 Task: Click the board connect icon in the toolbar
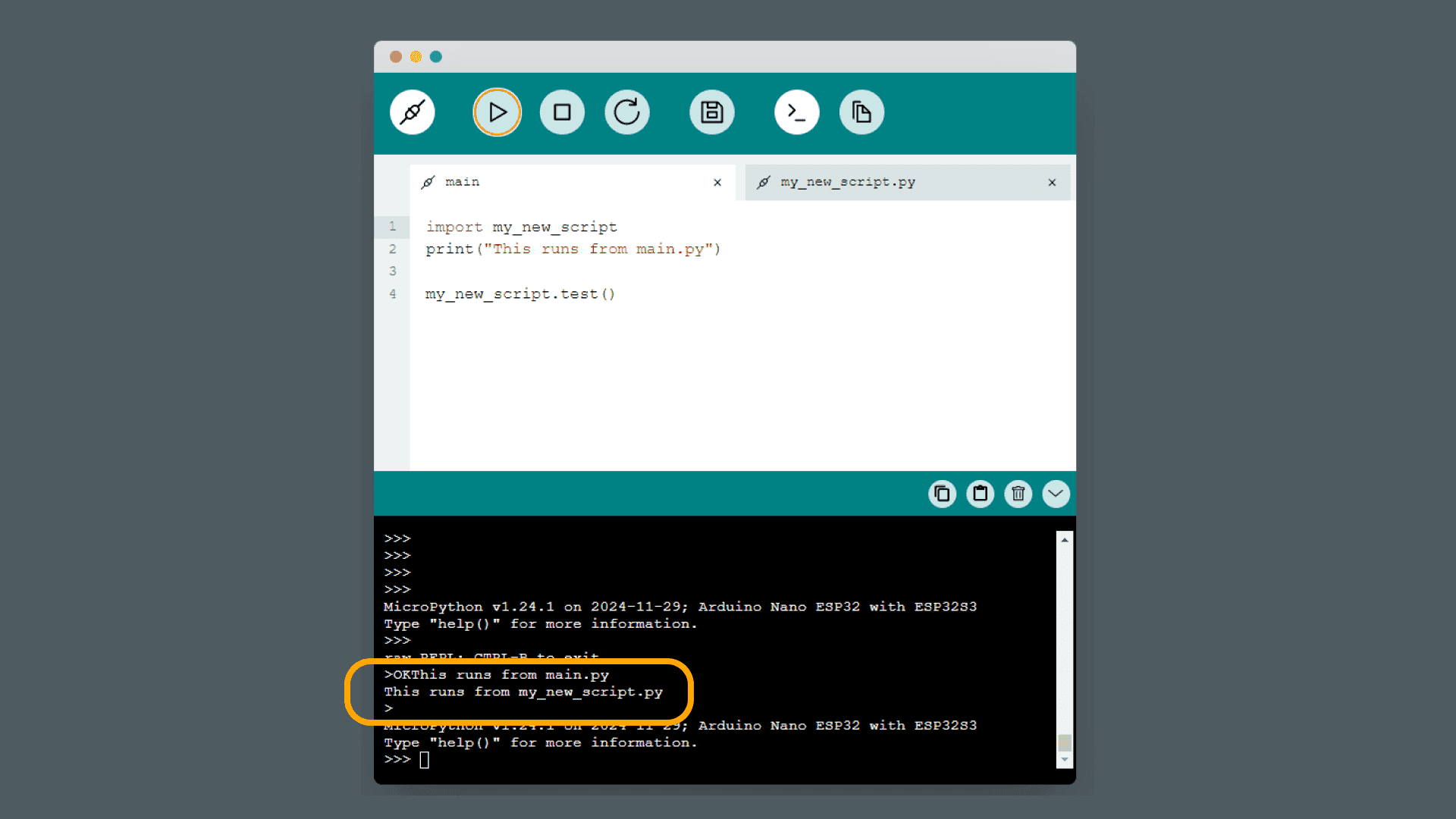point(412,111)
